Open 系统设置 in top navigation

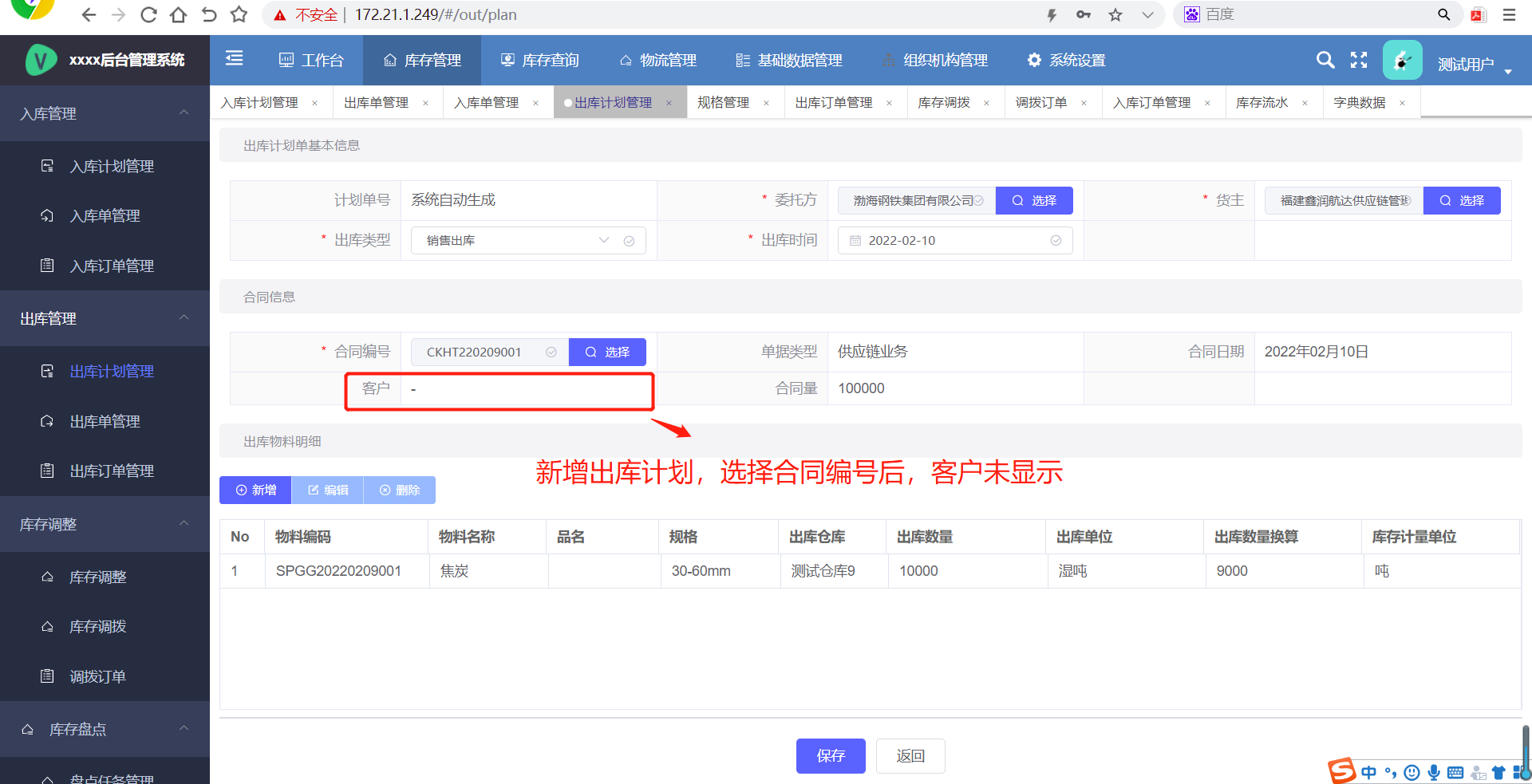tap(1066, 60)
